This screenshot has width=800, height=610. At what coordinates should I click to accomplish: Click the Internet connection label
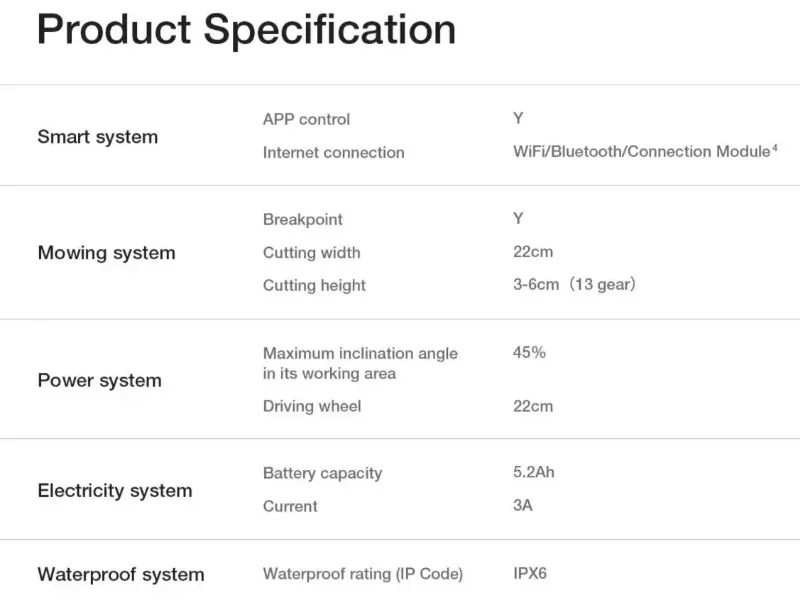coord(333,152)
